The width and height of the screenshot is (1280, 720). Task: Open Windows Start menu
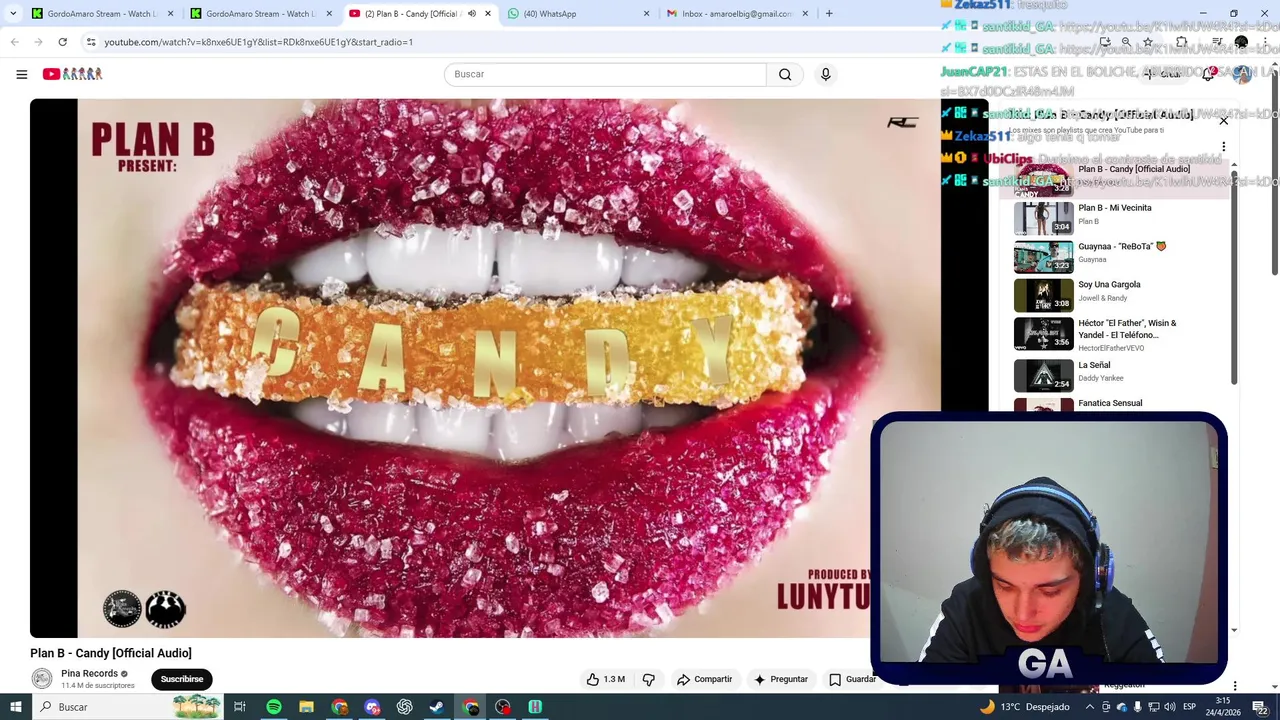(x=15, y=707)
